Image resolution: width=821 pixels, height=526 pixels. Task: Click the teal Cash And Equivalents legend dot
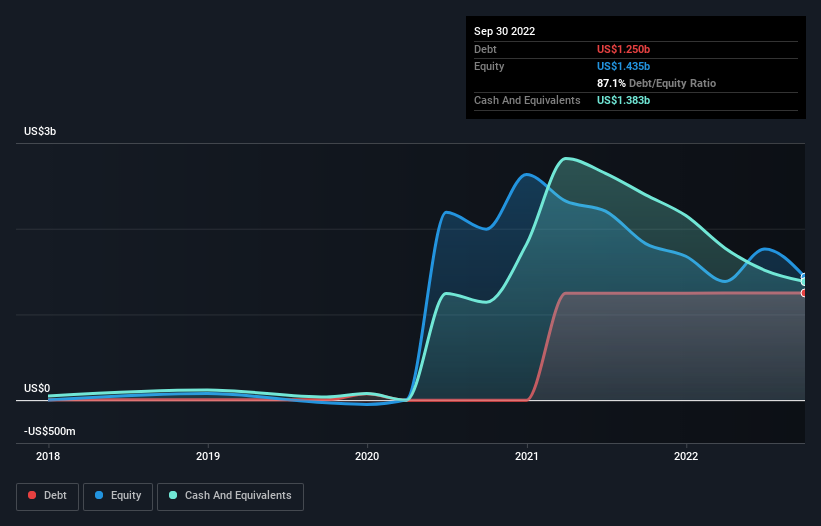coord(173,495)
